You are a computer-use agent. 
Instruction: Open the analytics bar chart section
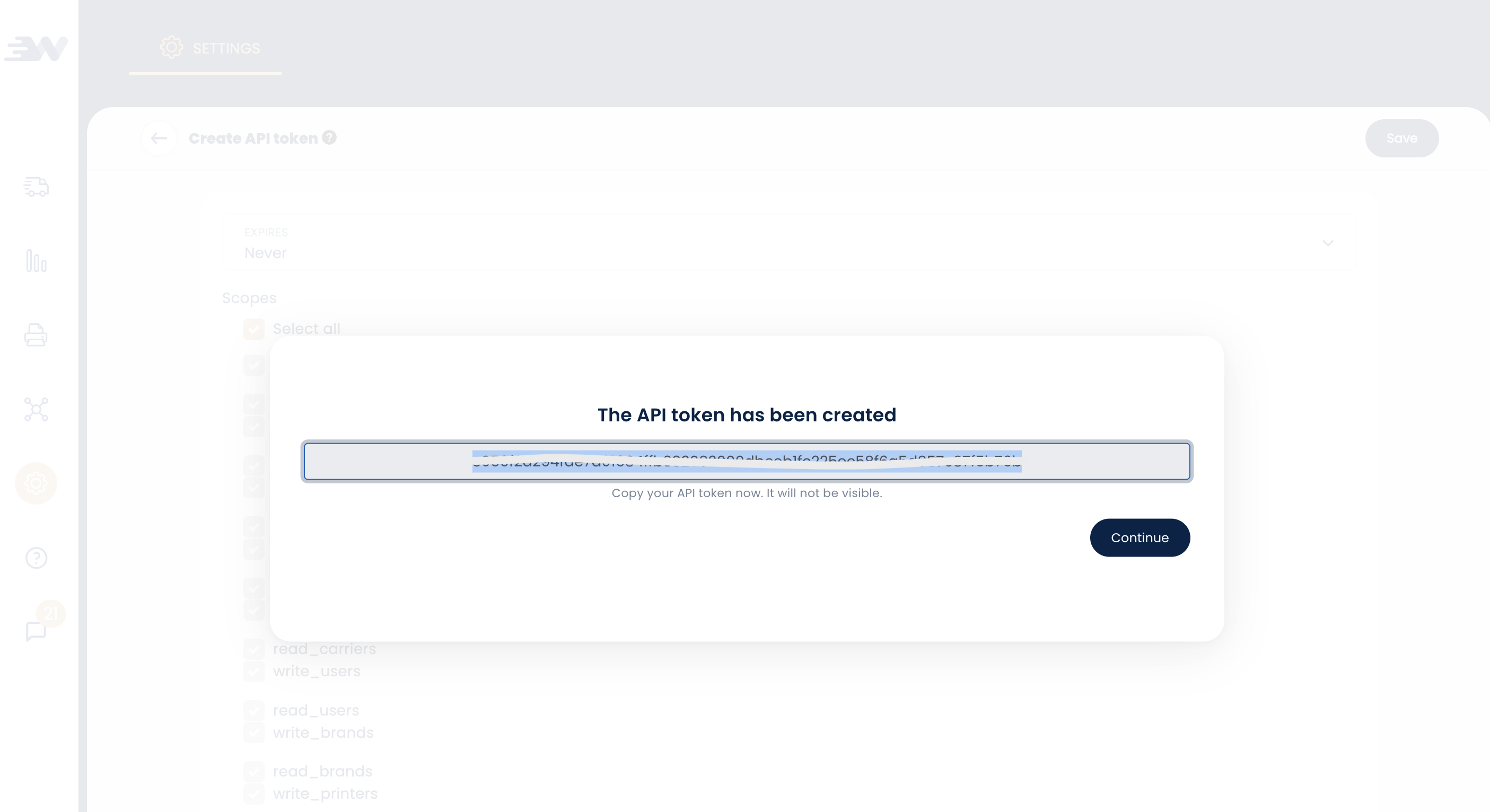point(36,262)
